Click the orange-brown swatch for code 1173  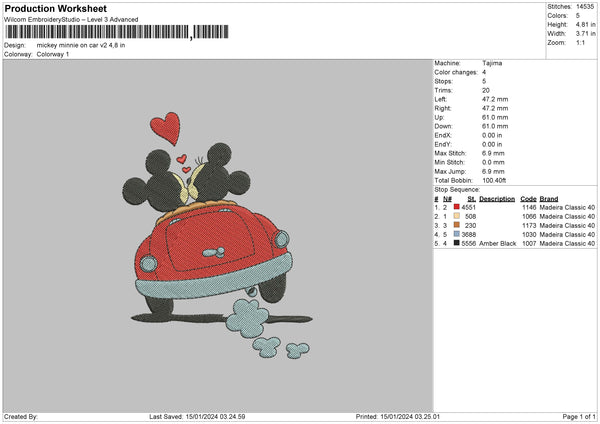[457, 225]
